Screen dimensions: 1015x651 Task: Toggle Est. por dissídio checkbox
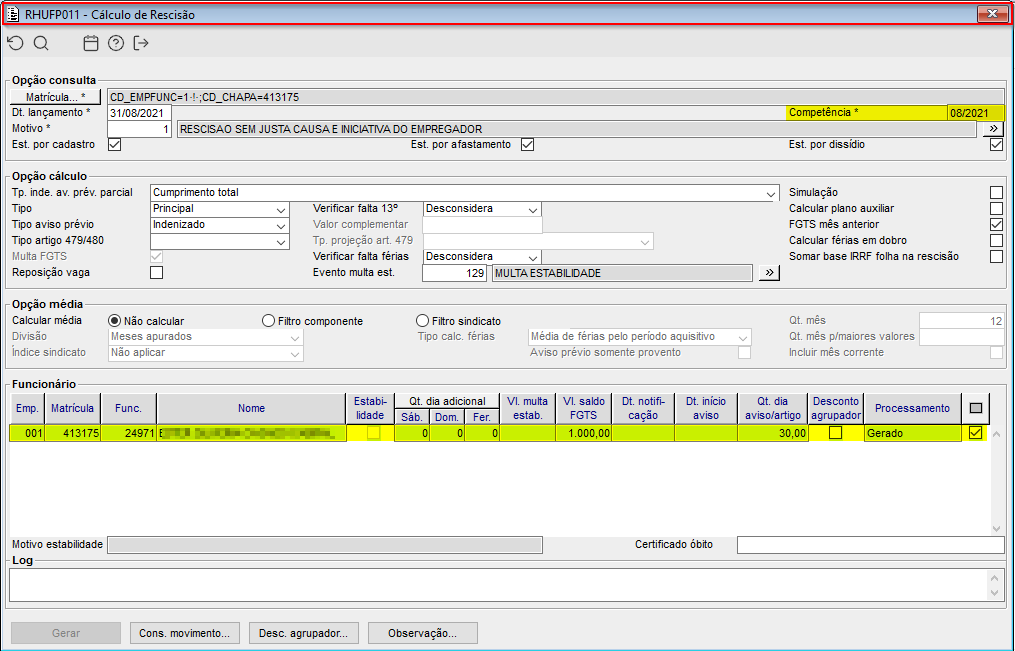tap(996, 144)
